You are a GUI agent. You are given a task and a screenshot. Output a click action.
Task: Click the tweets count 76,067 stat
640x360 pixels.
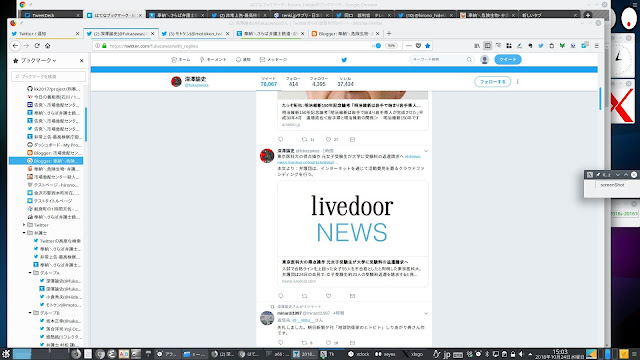[269, 81]
